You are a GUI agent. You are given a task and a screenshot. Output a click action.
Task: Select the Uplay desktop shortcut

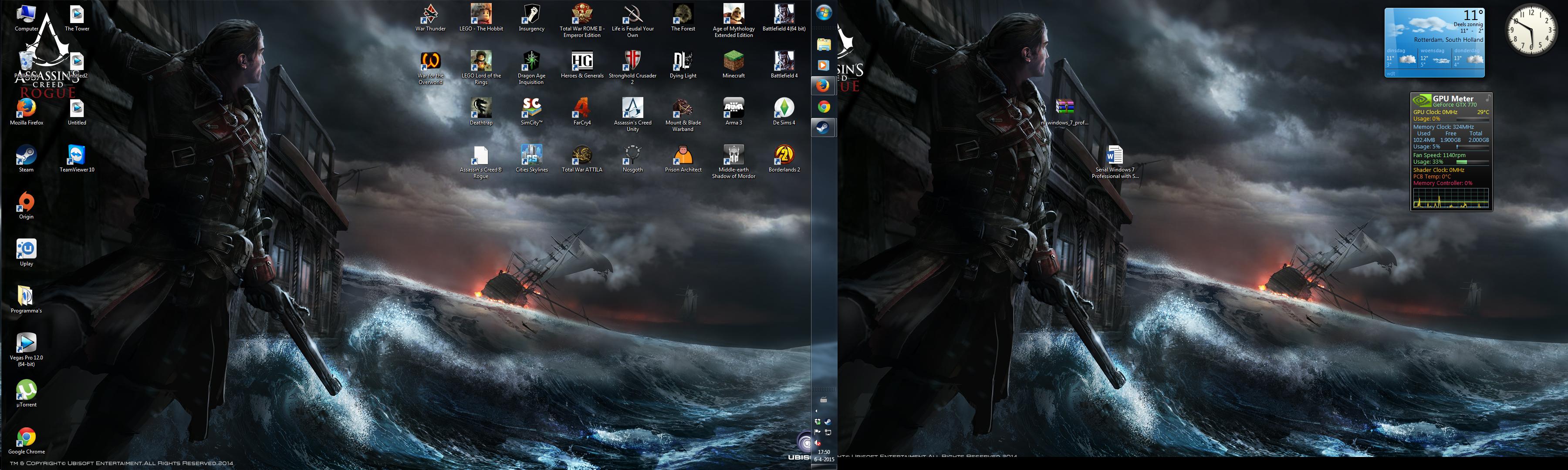(26, 253)
